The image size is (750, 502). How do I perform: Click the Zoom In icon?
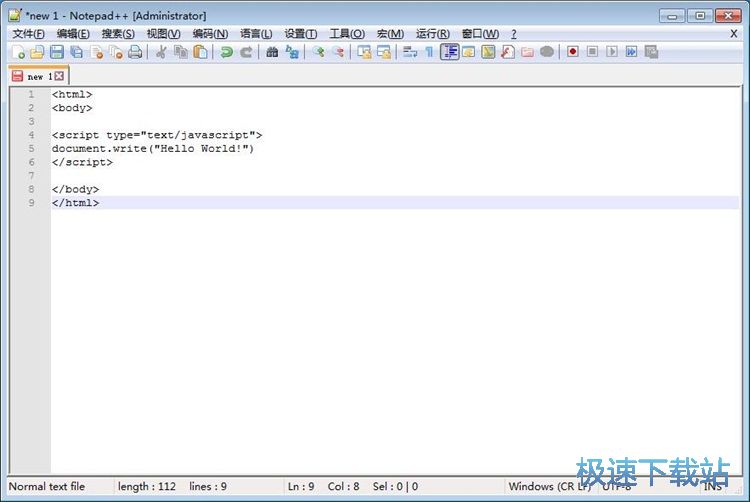[318, 52]
